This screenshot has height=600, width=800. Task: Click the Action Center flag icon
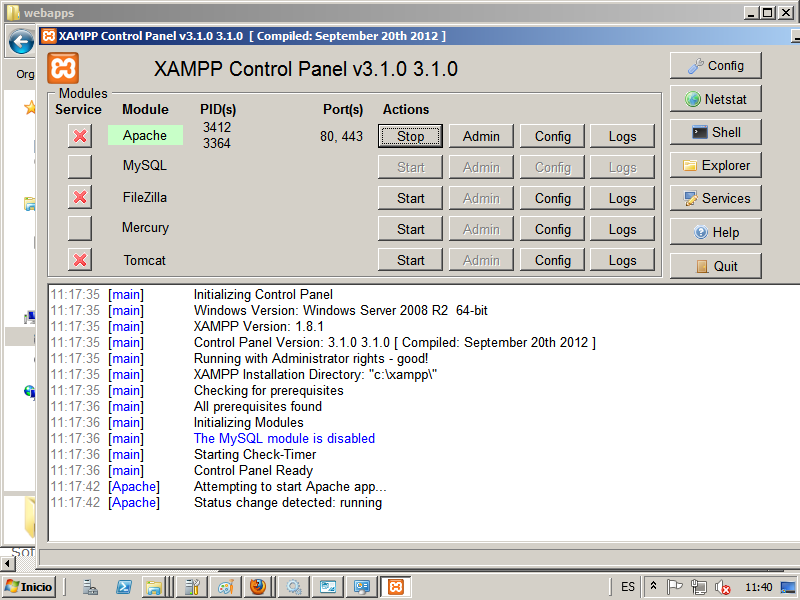pos(674,587)
